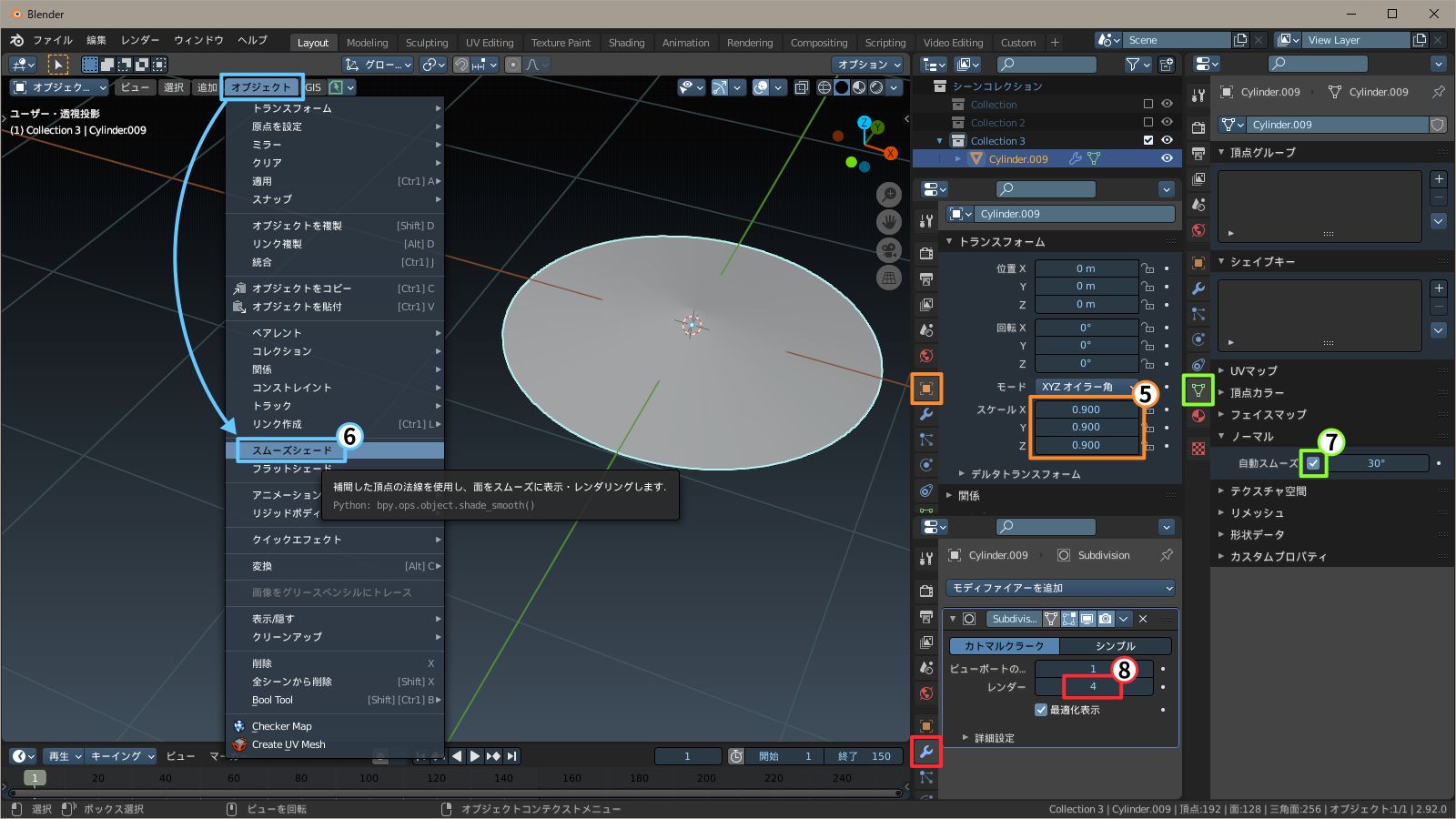Image resolution: width=1456 pixels, height=819 pixels.
Task: Create new collection in the outliner header
Action: click(x=1167, y=65)
